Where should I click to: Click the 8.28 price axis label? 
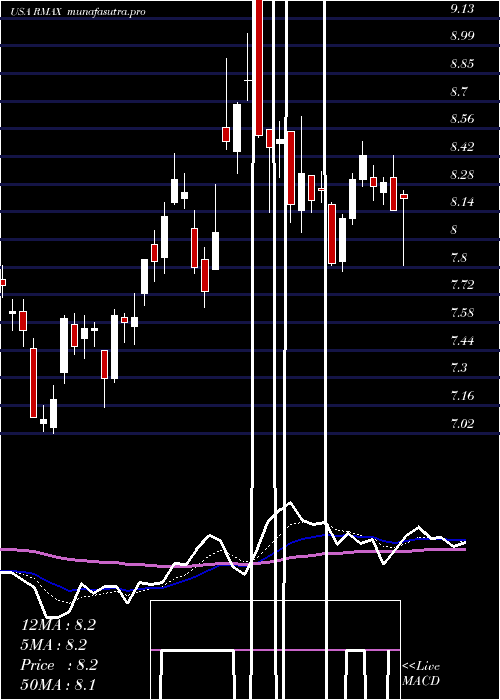pyautogui.click(x=462, y=174)
